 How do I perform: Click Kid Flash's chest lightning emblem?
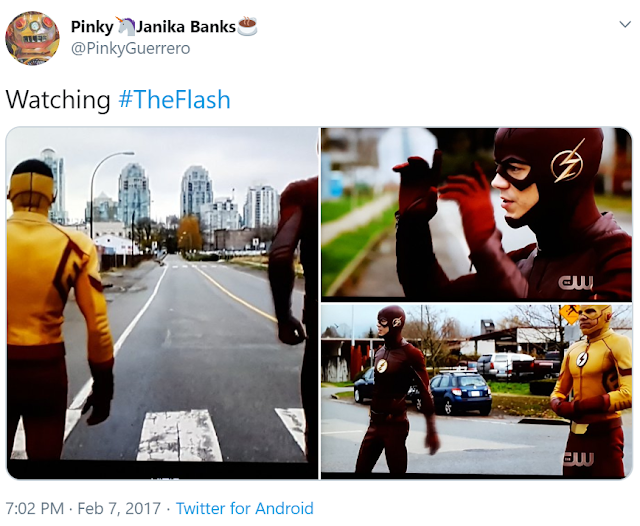(582, 359)
